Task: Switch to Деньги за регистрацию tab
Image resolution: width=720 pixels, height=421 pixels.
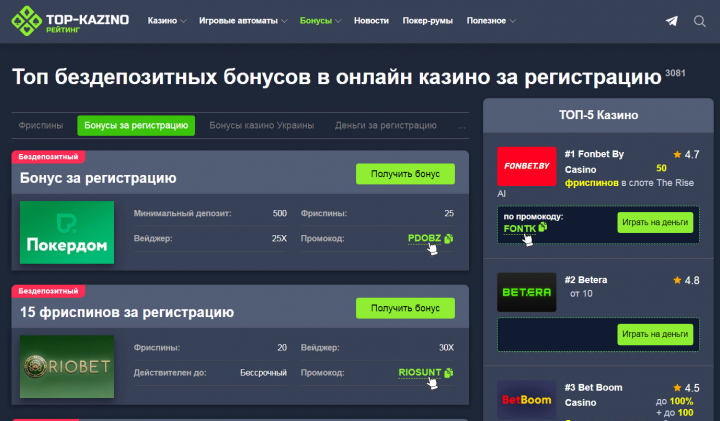Action: click(x=386, y=125)
